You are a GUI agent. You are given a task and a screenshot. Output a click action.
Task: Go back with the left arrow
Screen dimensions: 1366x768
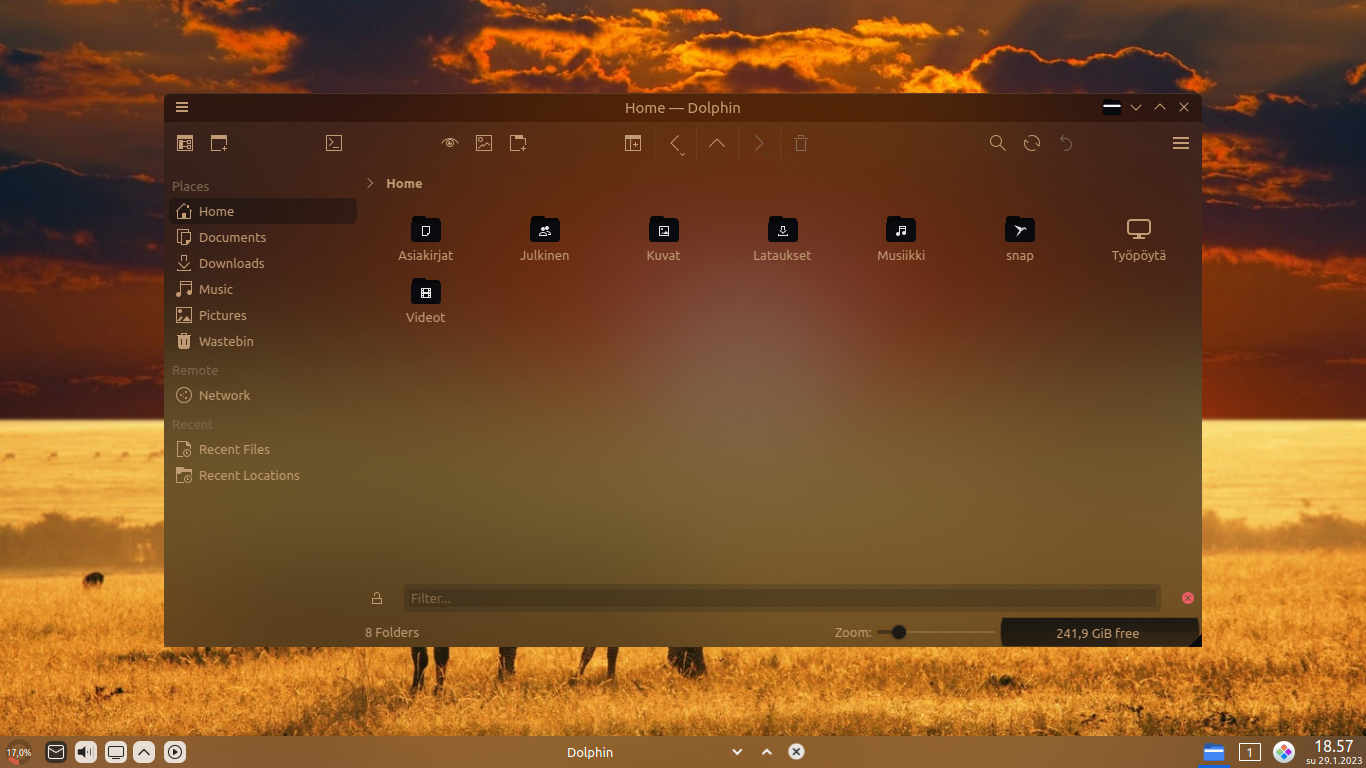tap(675, 142)
